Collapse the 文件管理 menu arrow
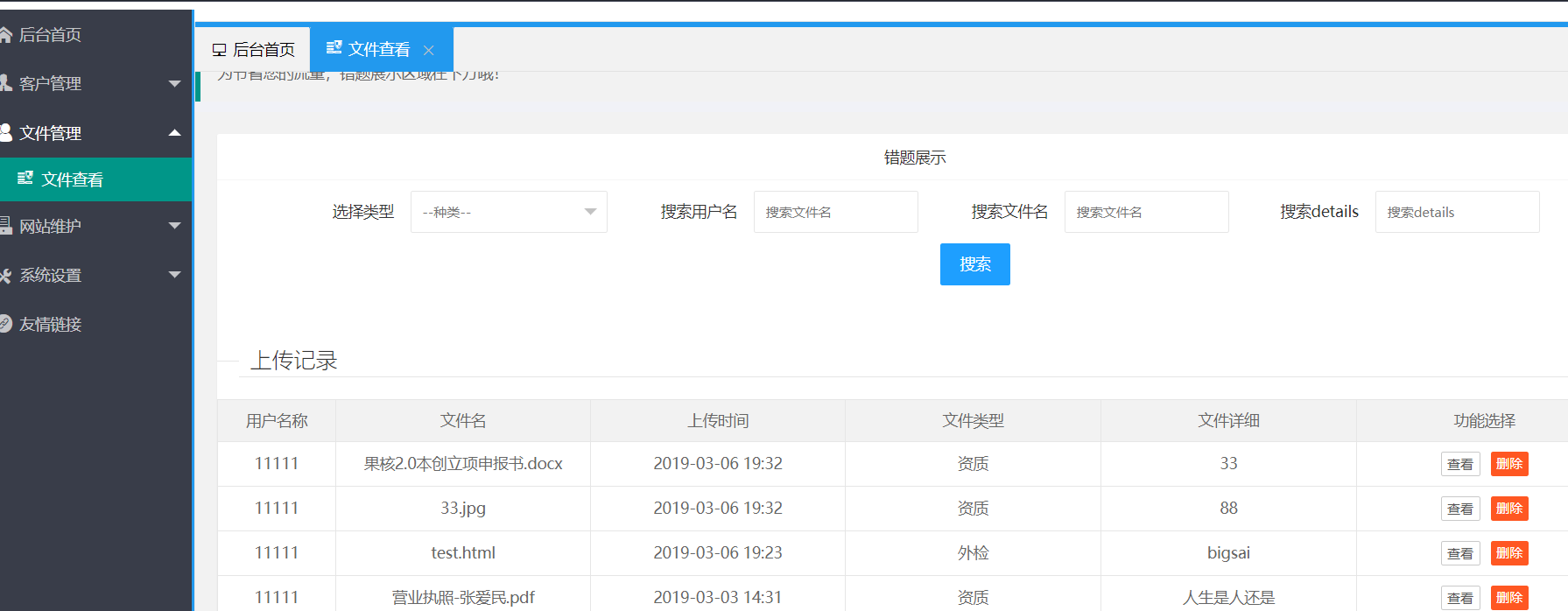Screen dimensions: 1568x611 174,133
